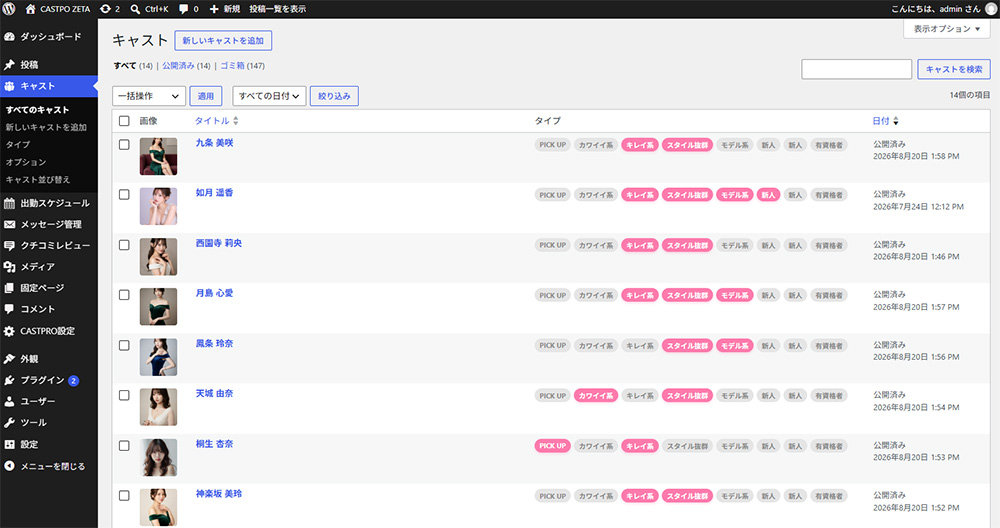Click the cast search input field

pyautogui.click(x=857, y=69)
